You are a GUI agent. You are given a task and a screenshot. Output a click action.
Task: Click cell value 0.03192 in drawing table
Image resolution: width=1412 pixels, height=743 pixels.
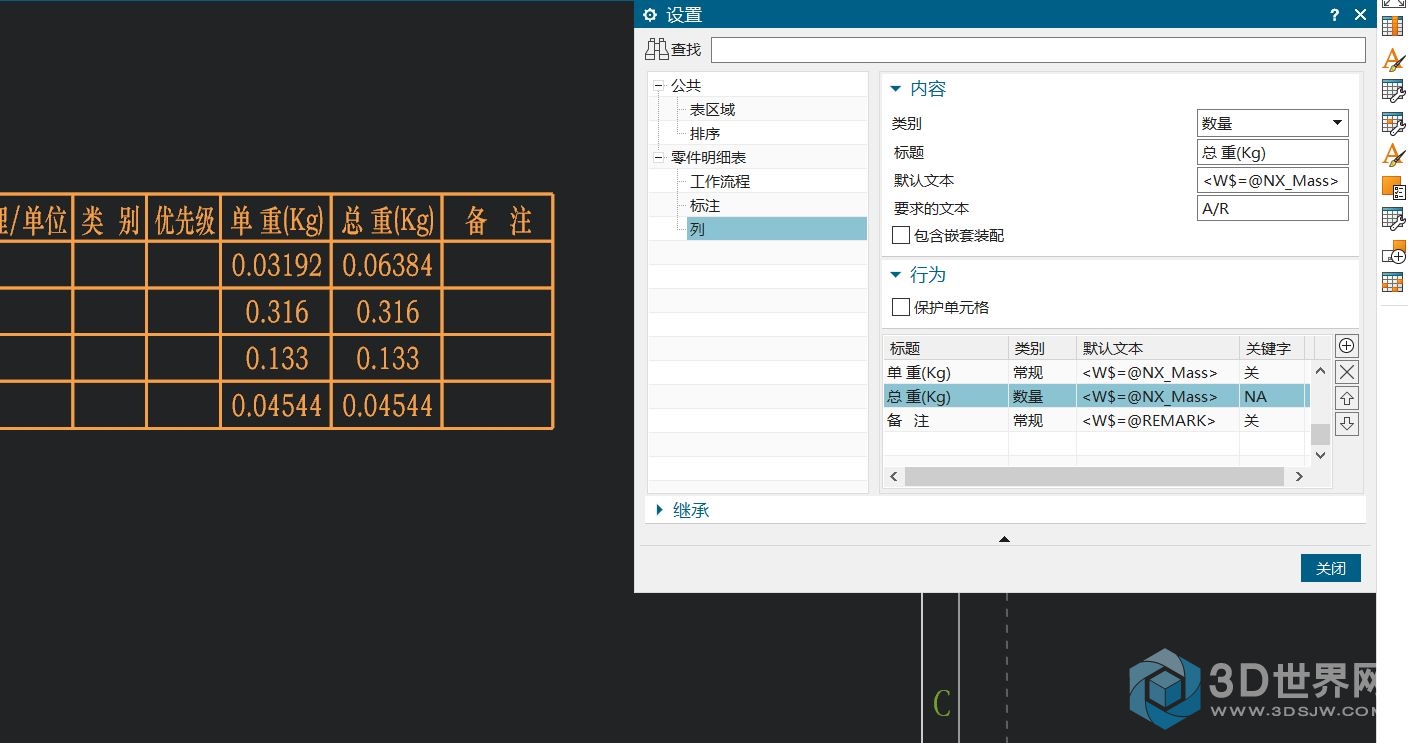pos(277,265)
